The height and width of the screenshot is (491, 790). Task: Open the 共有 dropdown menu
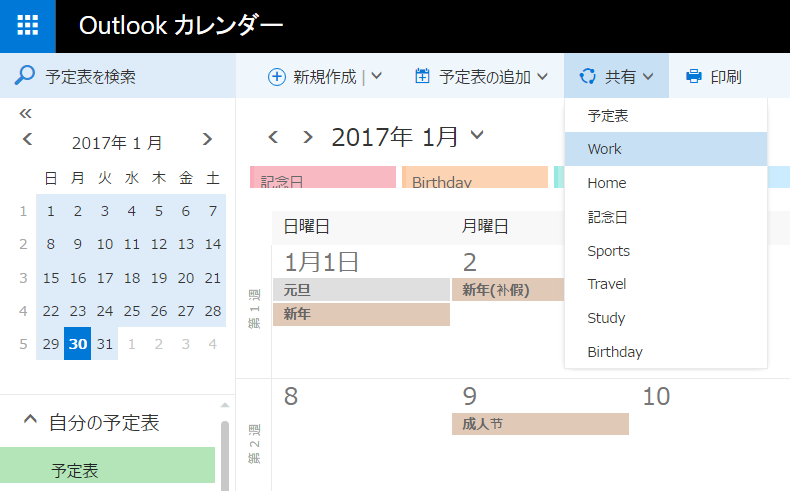(x=616, y=76)
